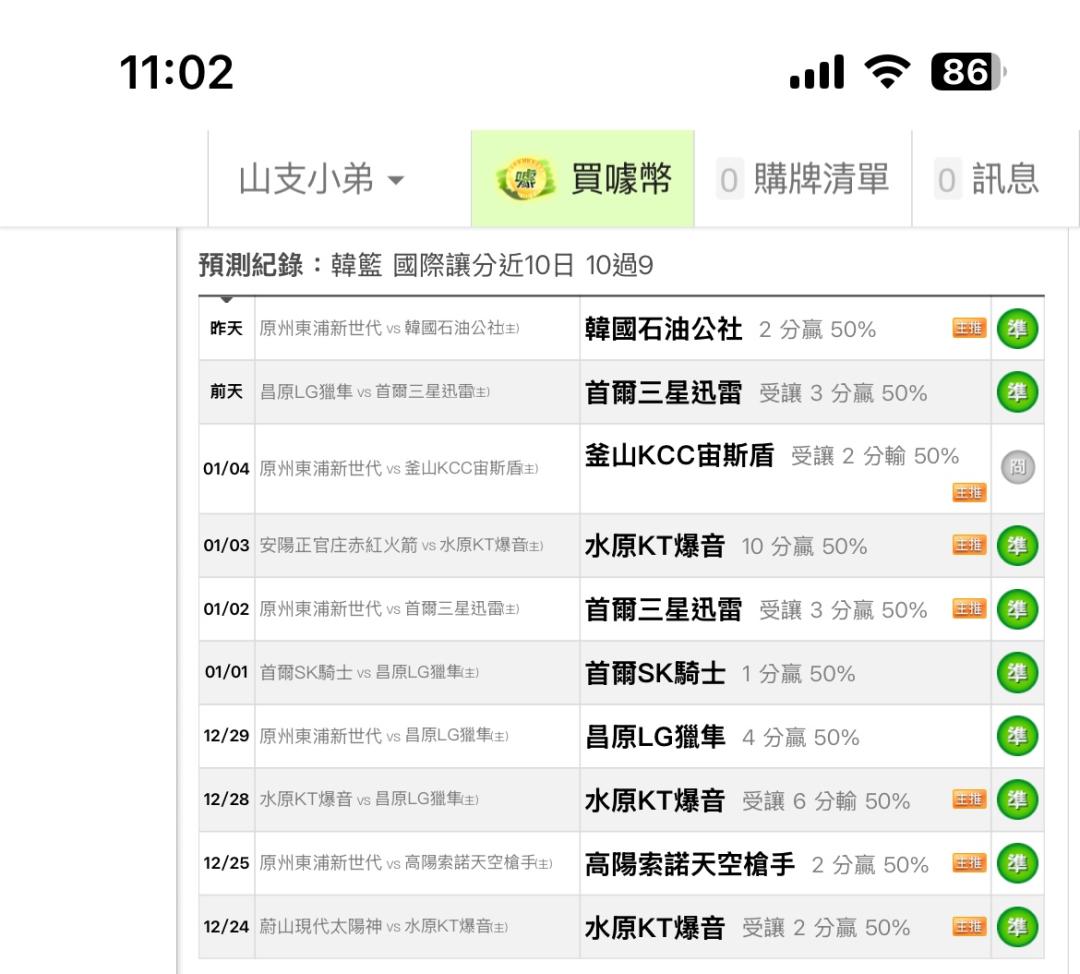Screen dimensions: 1080x974
Task: Select the 01/02 matchup 原州東浦新世代 vs 首爾三星迅雷
Action: (x=389, y=608)
